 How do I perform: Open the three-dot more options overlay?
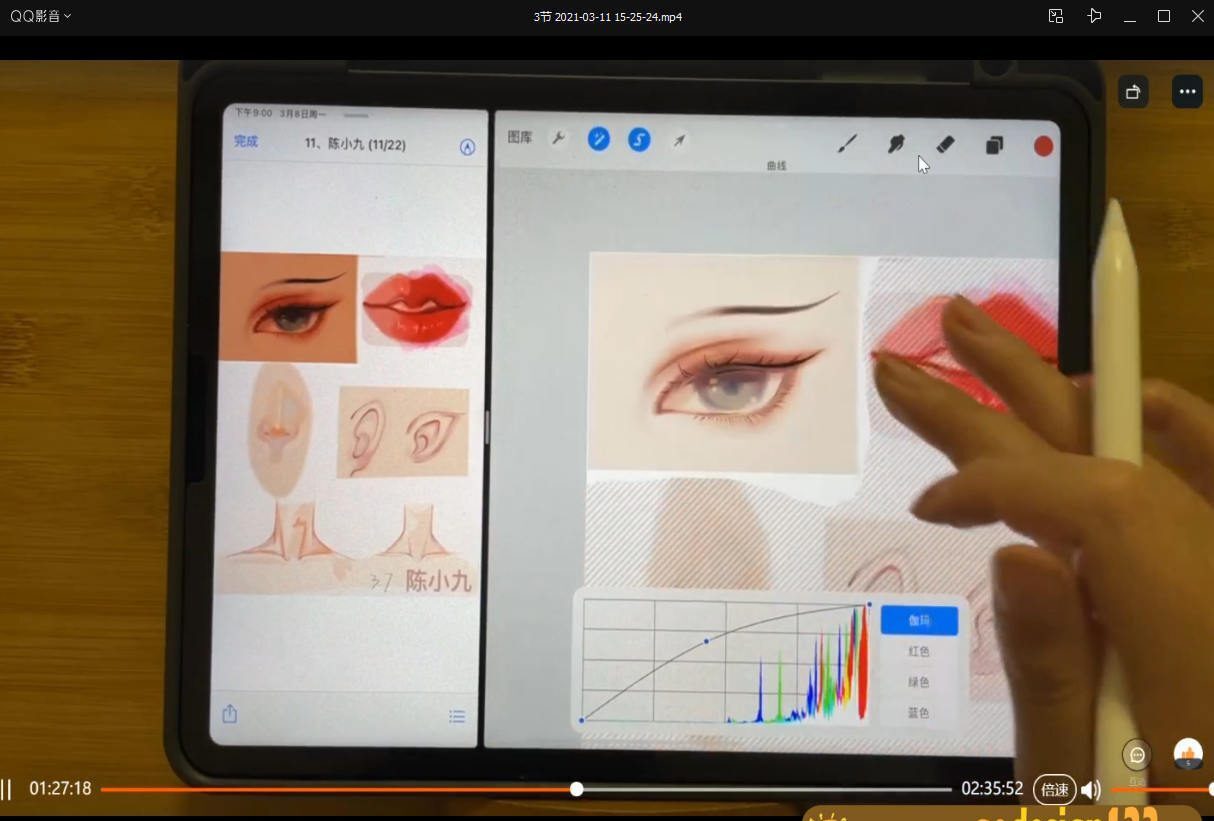1187,92
